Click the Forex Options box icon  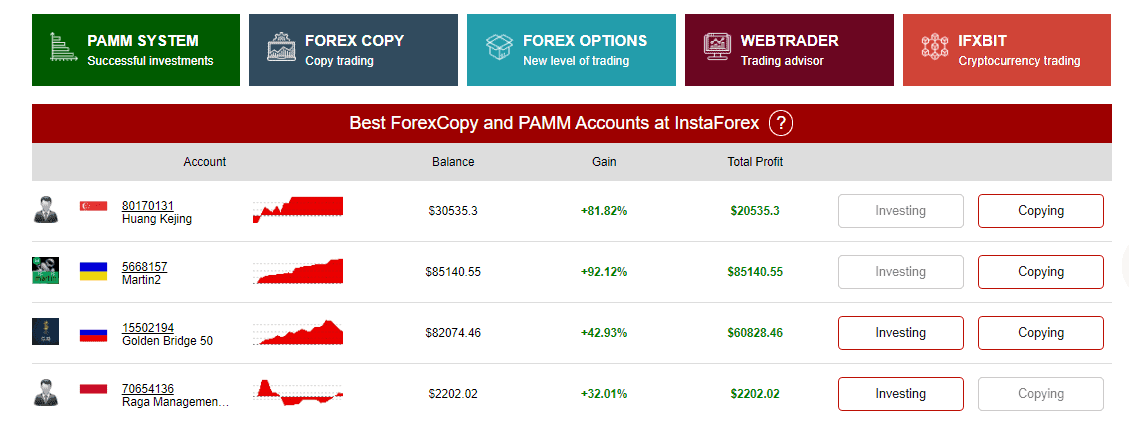499,48
